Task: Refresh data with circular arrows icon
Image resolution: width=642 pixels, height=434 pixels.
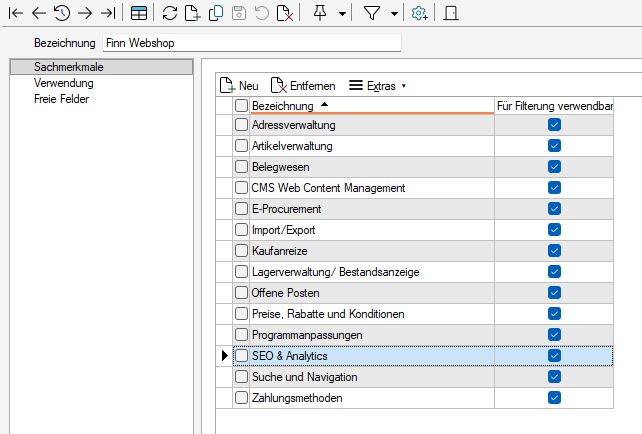Action: 170,13
